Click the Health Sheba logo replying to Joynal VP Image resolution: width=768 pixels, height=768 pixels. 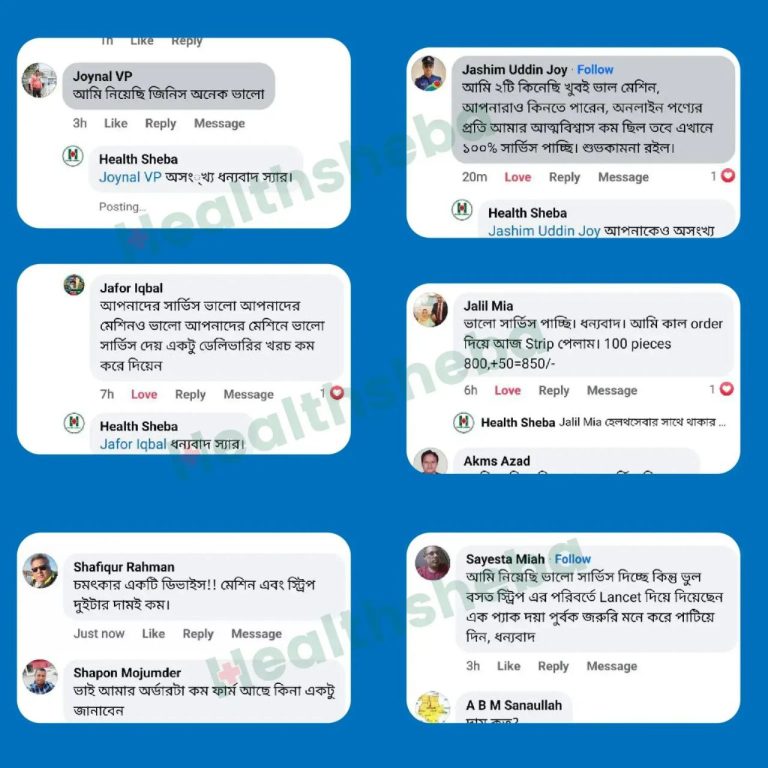coord(72,156)
